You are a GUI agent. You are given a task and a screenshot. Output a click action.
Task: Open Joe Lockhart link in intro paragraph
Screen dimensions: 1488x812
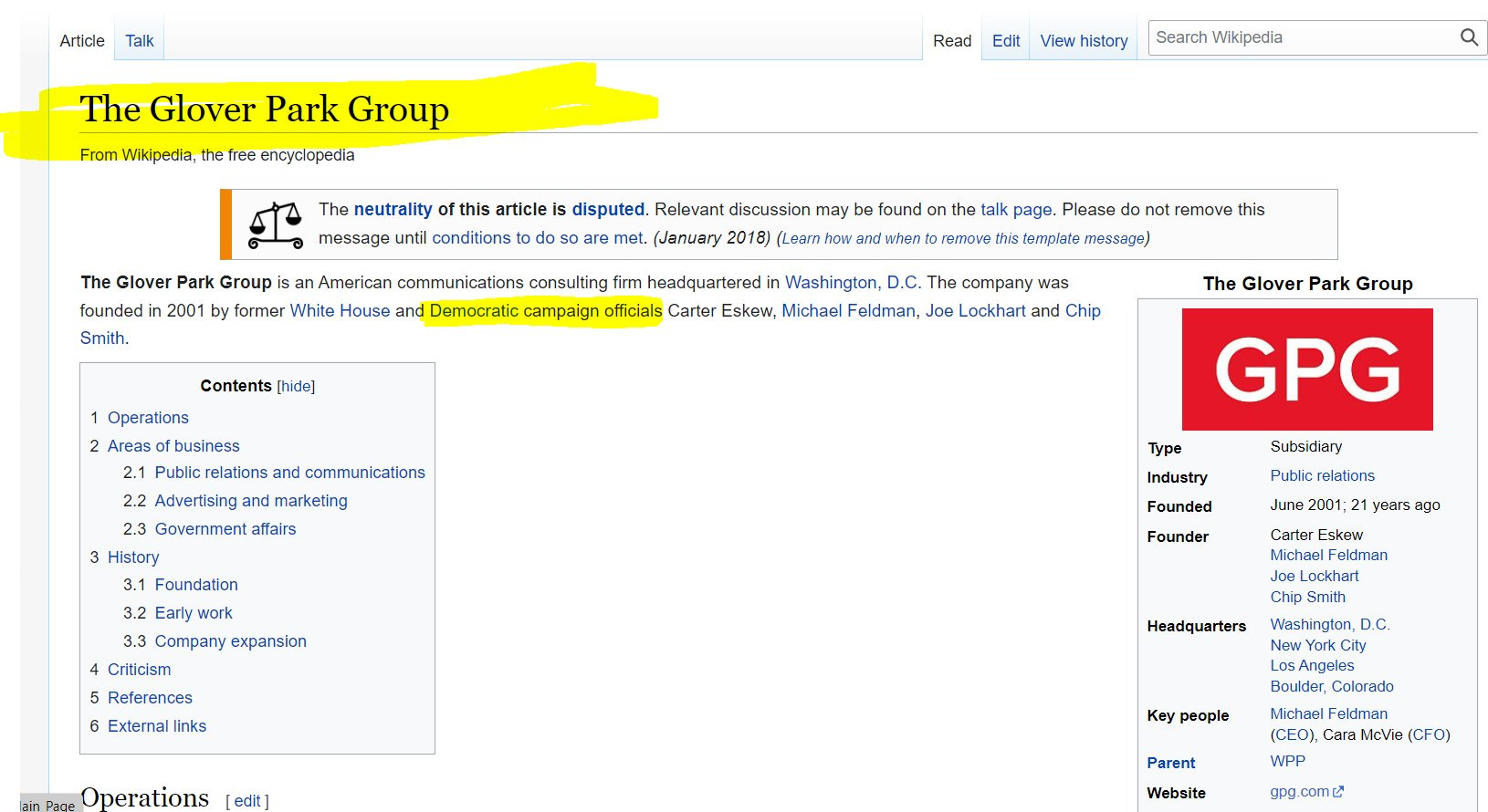(976, 310)
